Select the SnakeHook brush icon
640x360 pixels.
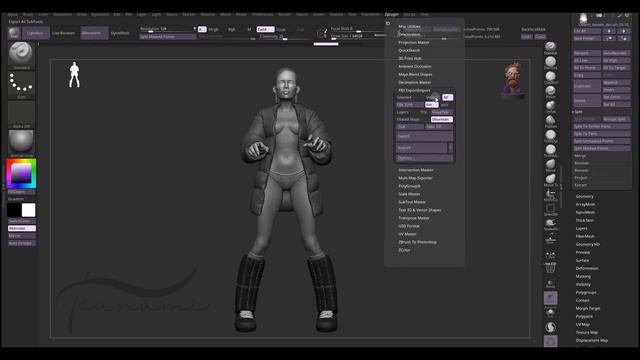point(550,223)
